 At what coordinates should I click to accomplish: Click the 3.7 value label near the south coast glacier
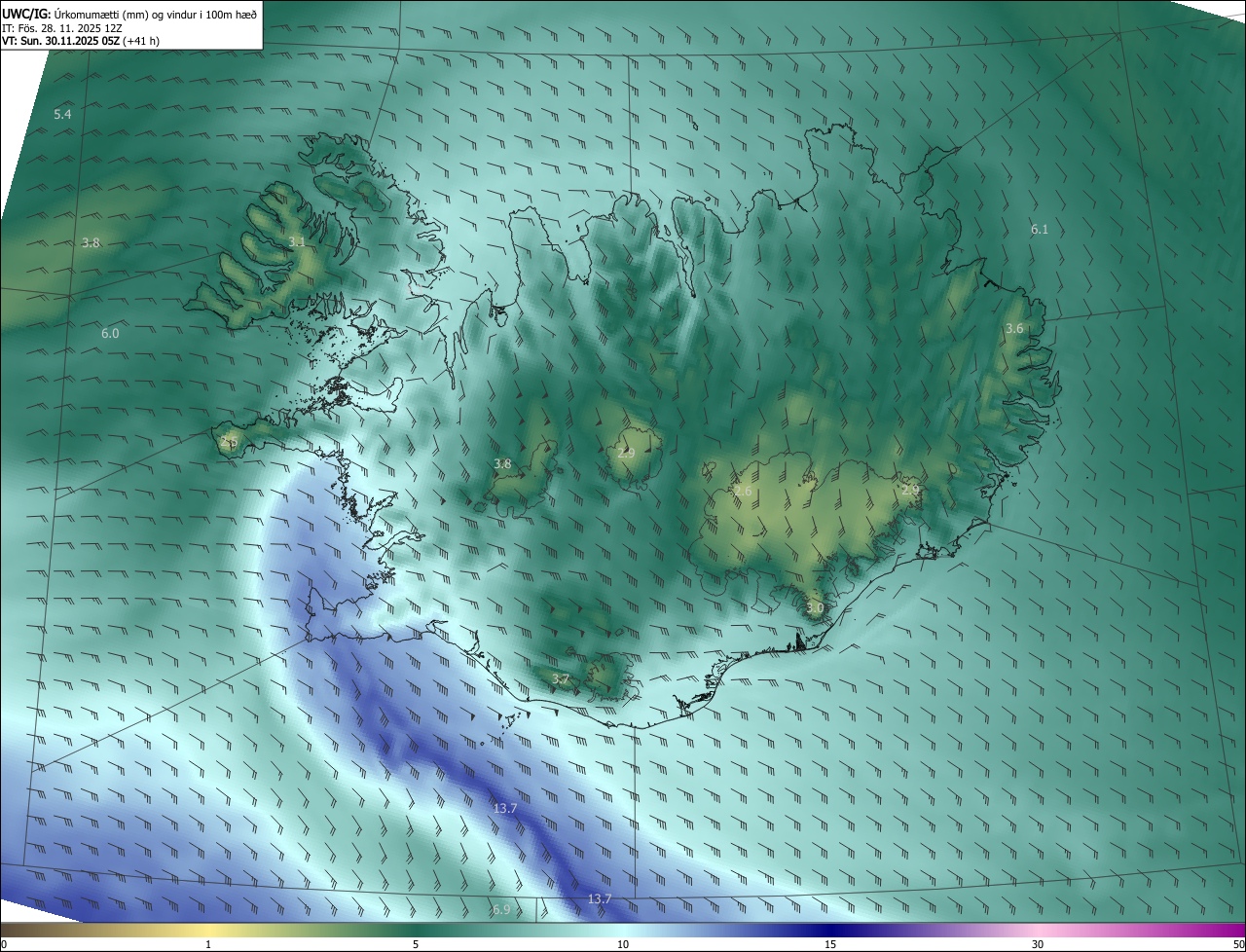560,678
